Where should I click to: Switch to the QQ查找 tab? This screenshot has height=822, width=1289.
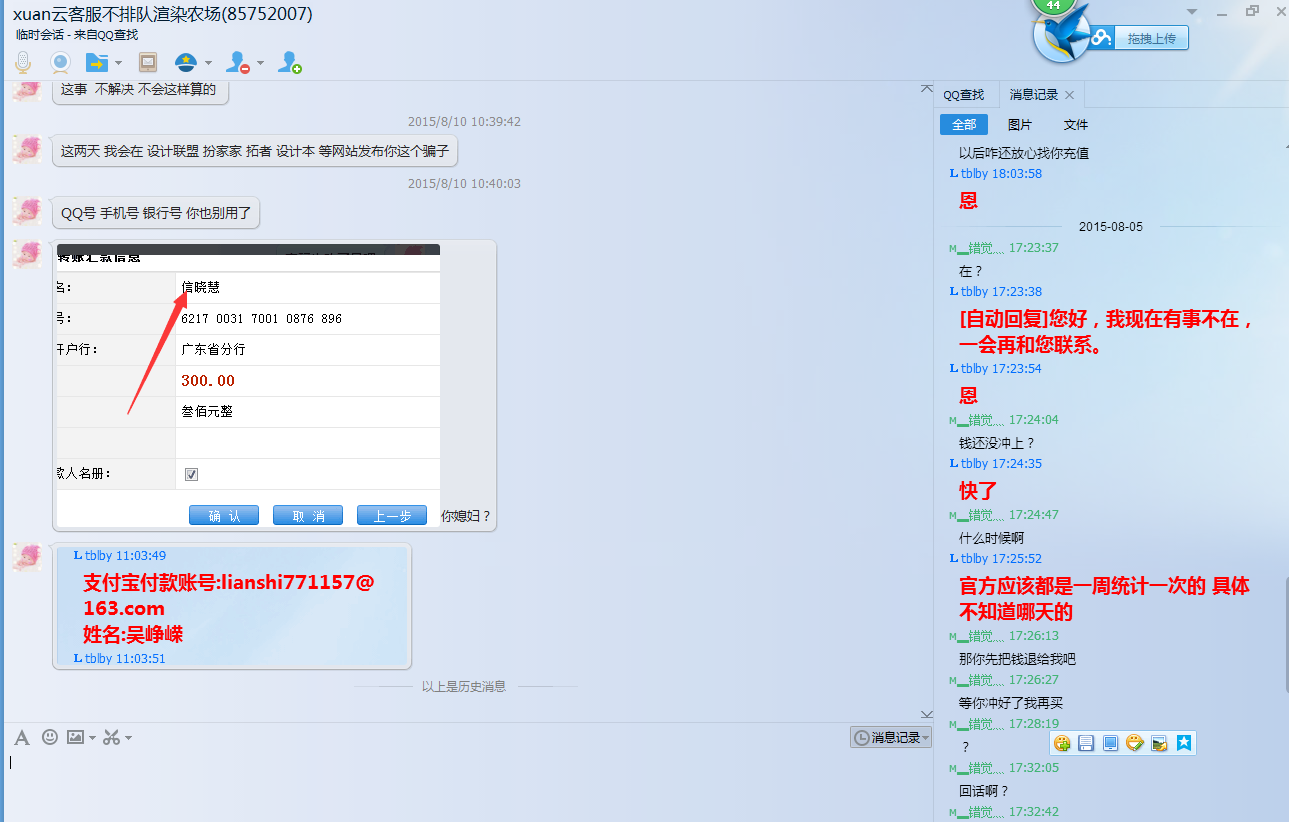[964, 95]
